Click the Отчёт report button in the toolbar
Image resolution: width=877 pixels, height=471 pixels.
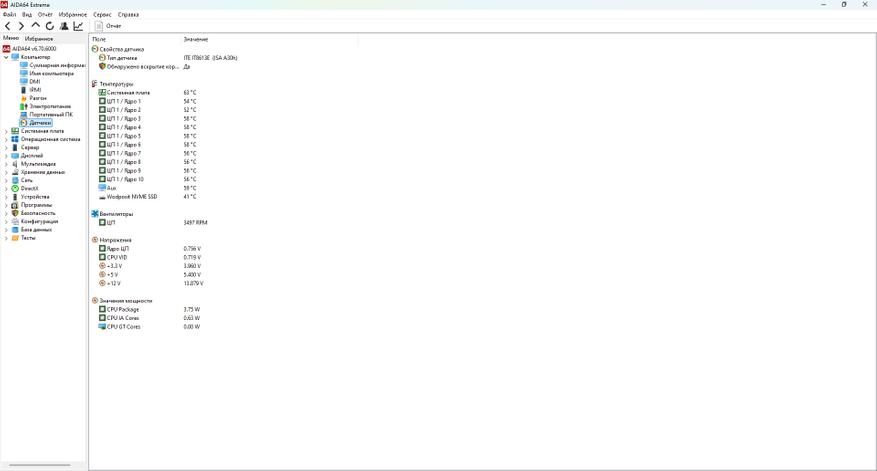(x=108, y=26)
